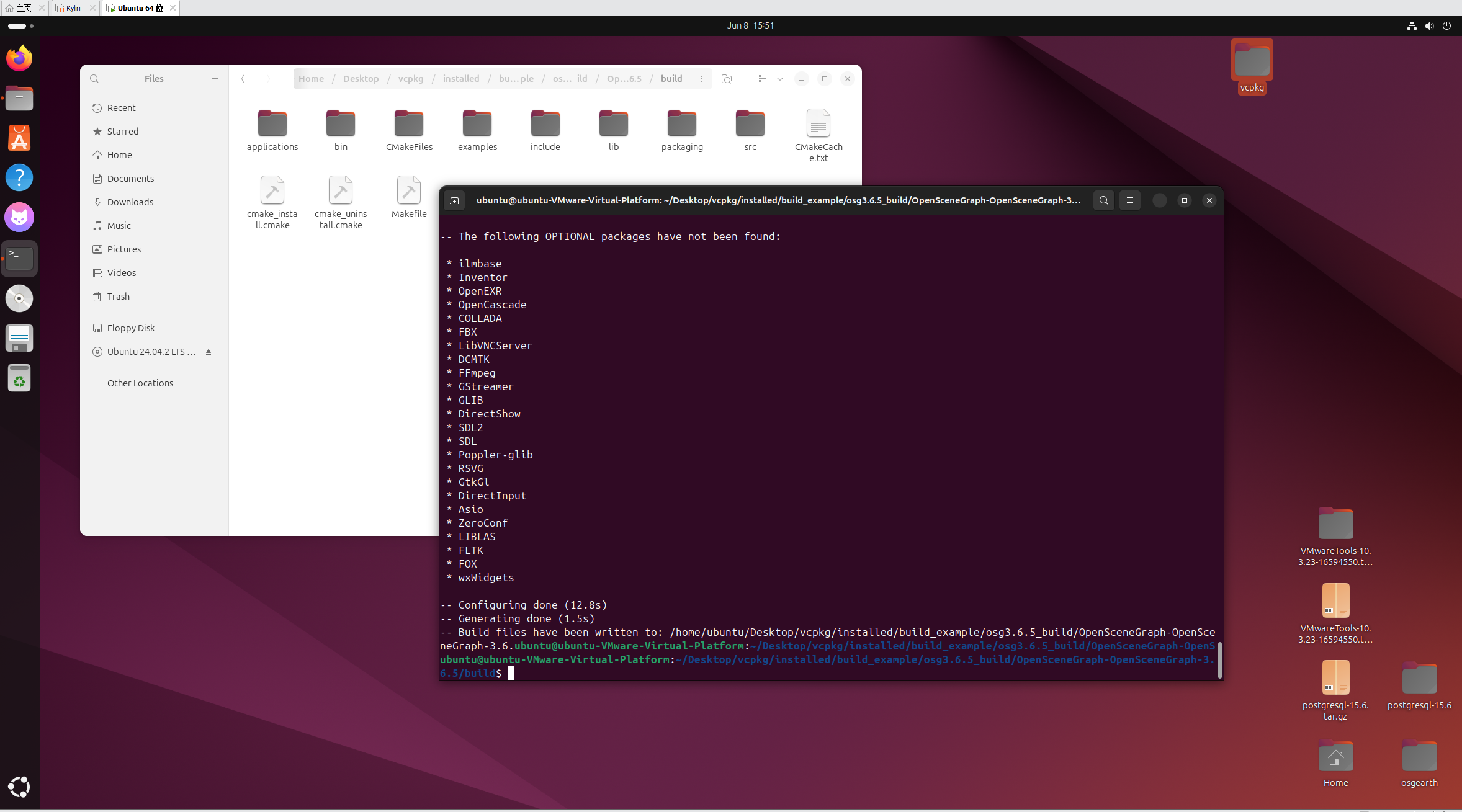Open Firefox from the dock
Screen dimensions: 1462x812
[19, 59]
